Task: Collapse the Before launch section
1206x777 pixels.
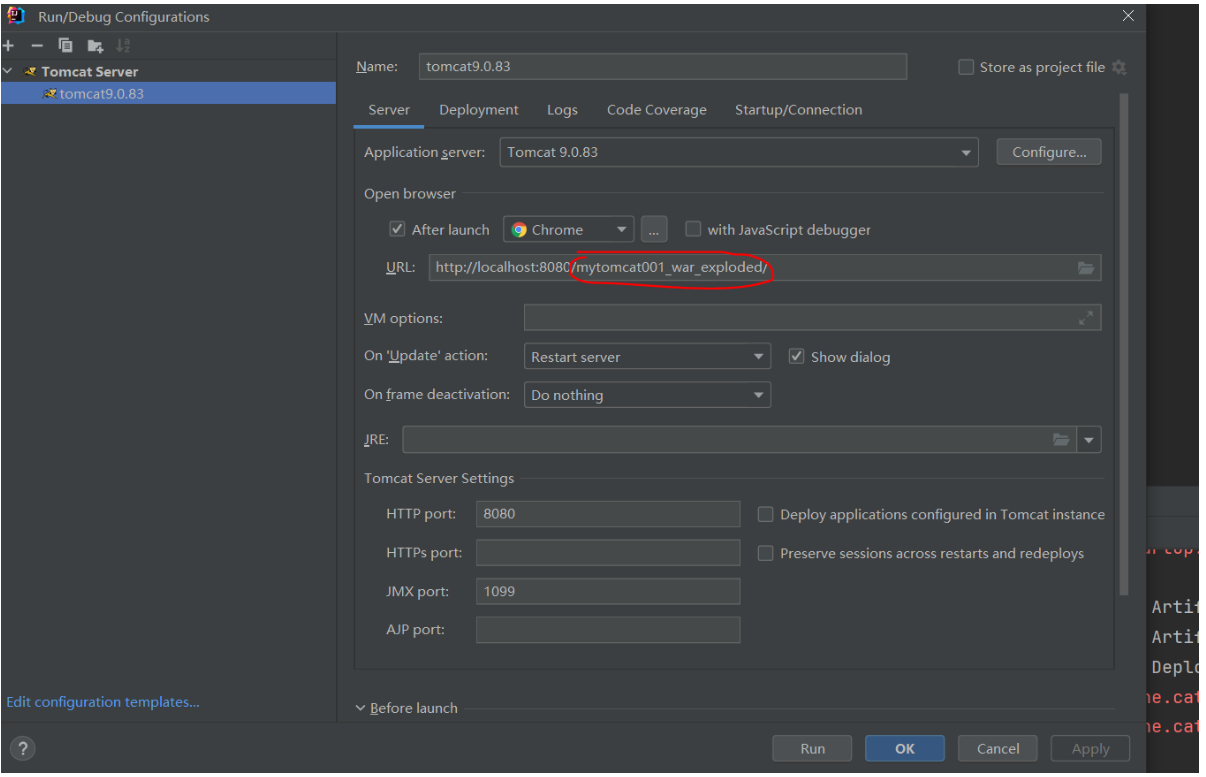Action: [x=361, y=708]
